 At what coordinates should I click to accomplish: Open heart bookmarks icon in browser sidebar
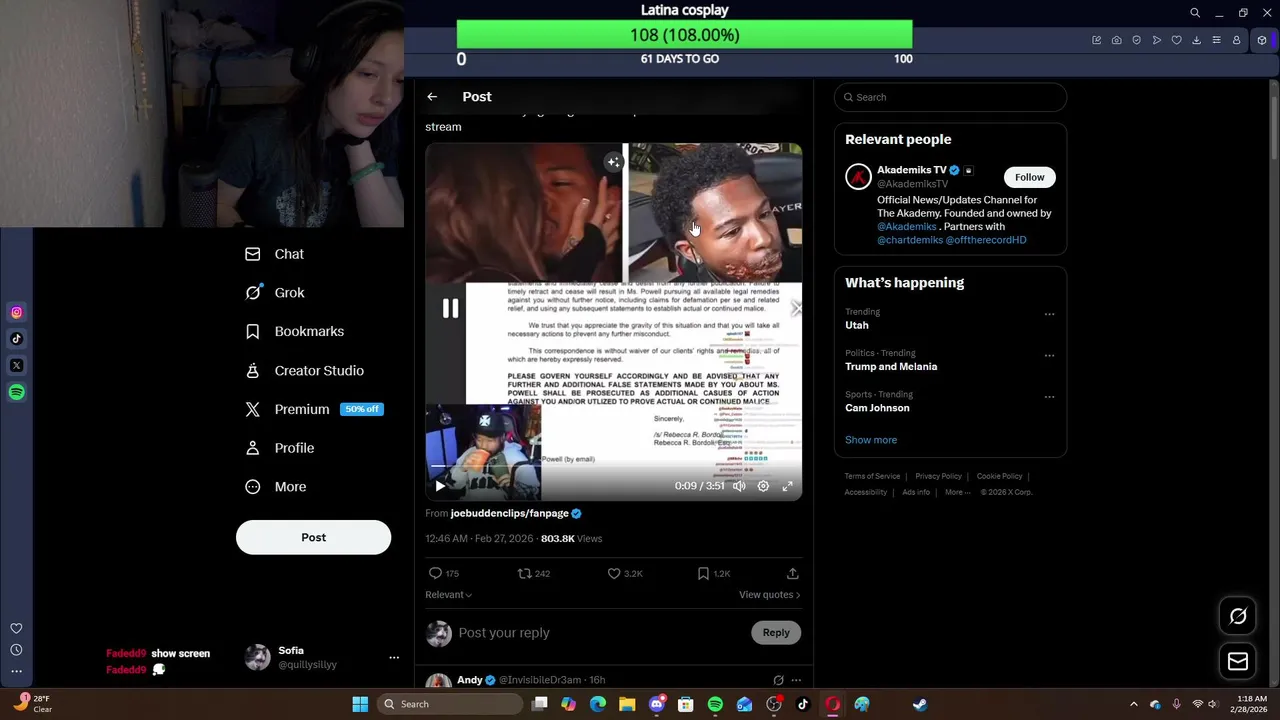[16, 628]
